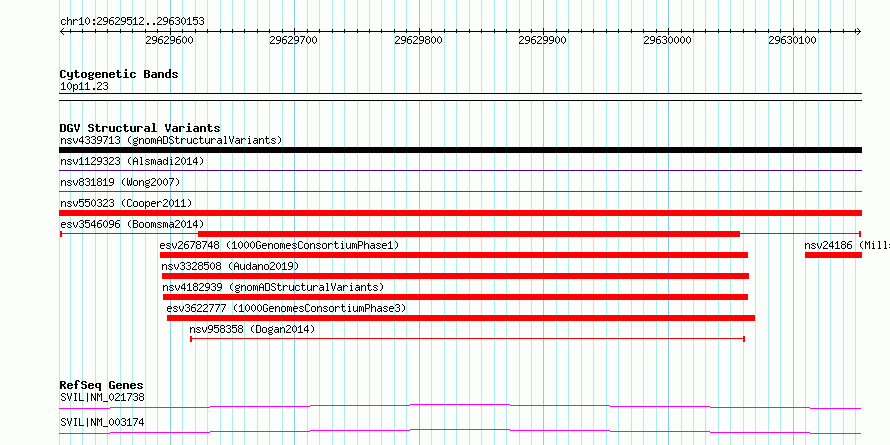The image size is (890, 445).
Task: Click the 29629900 ruler tick label
Action: pos(543,40)
